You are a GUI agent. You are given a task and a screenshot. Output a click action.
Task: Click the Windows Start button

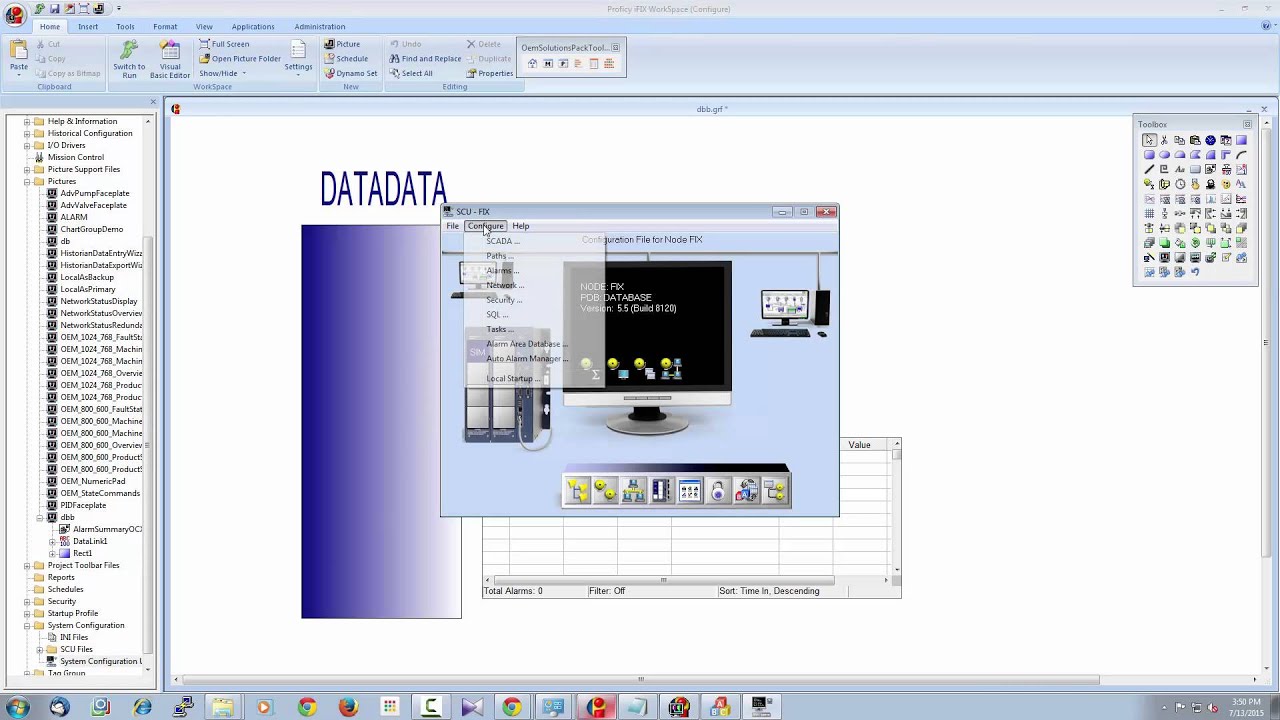coord(17,707)
